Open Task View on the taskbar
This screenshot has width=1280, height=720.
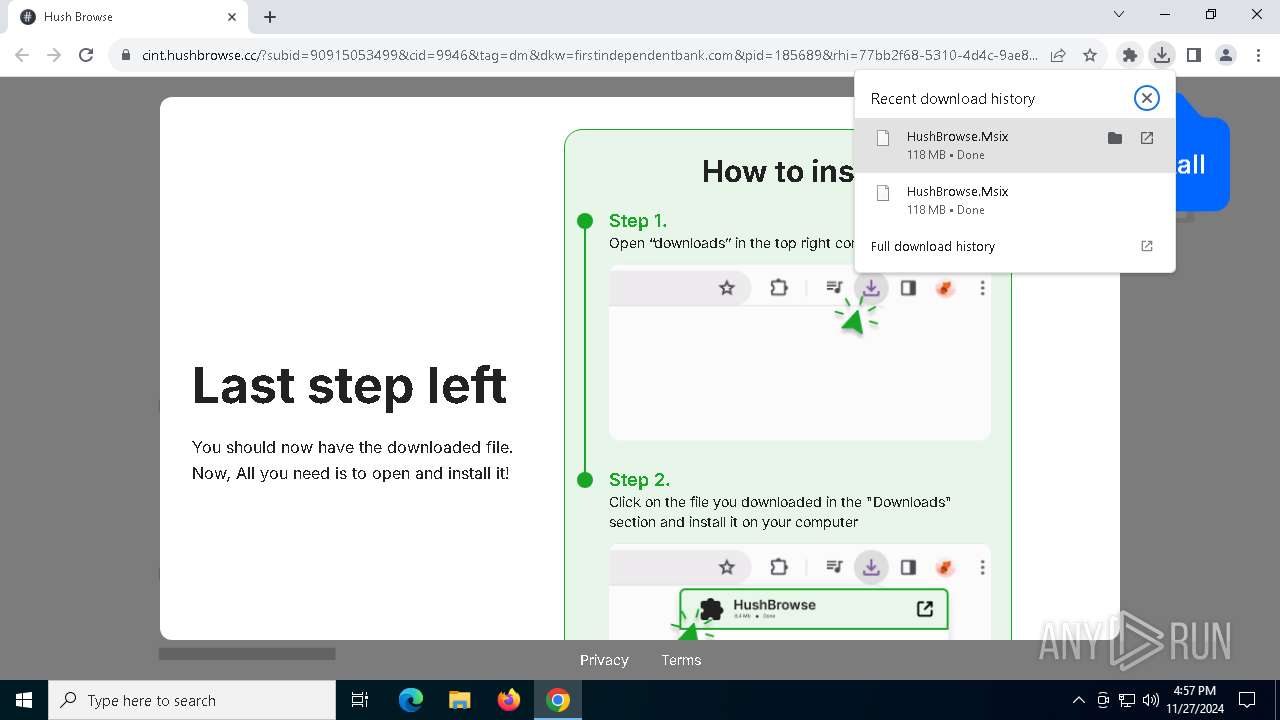[x=361, y=700]
